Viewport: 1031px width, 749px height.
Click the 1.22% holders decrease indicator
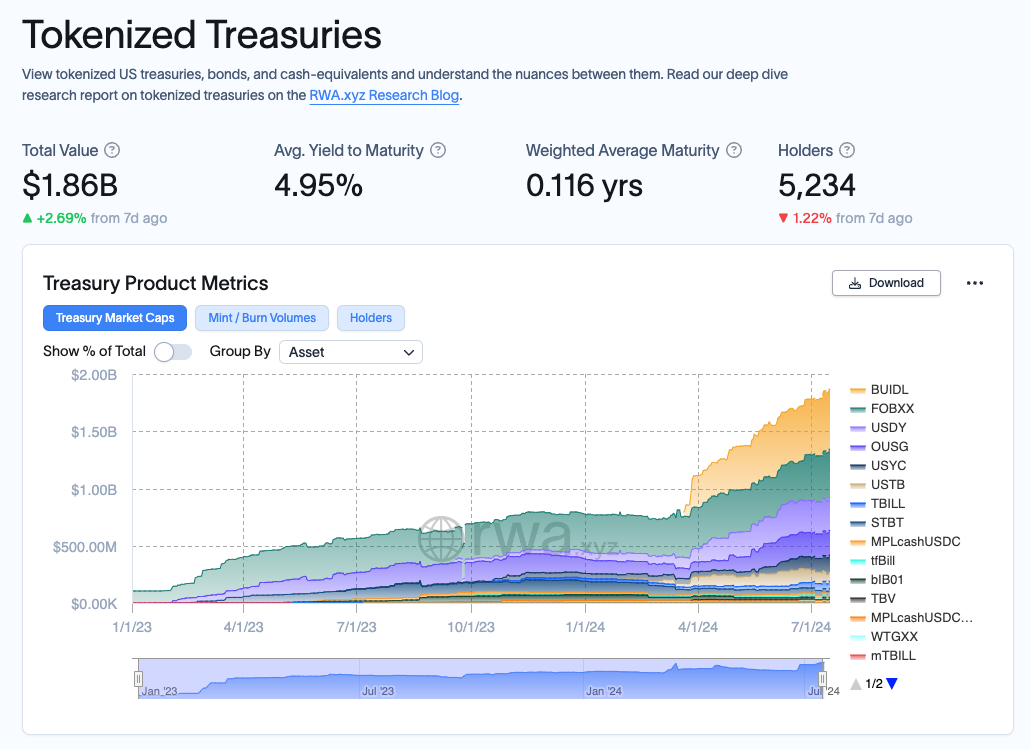pos(805,218)
